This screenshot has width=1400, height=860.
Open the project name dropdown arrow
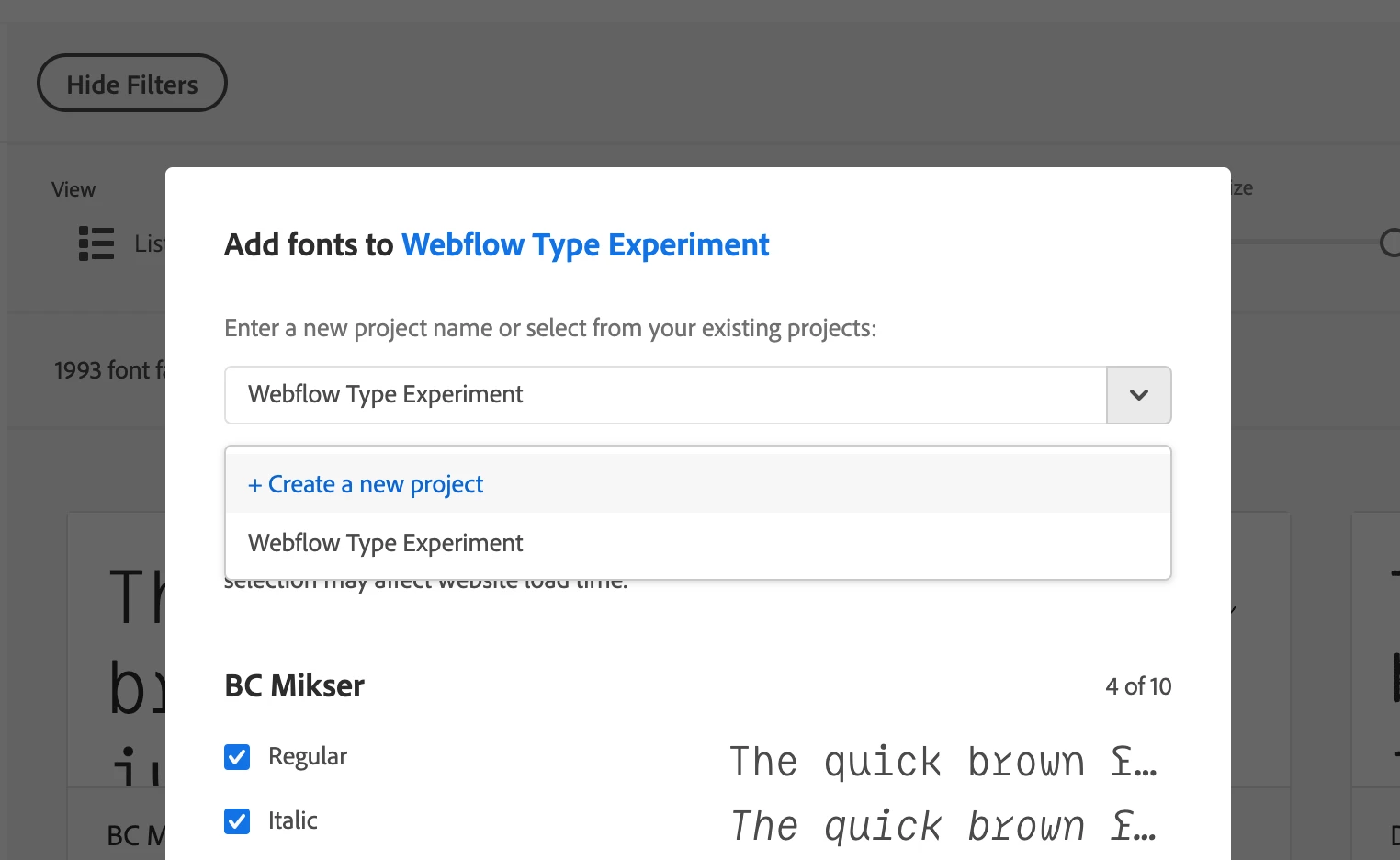coord(1139,395)
